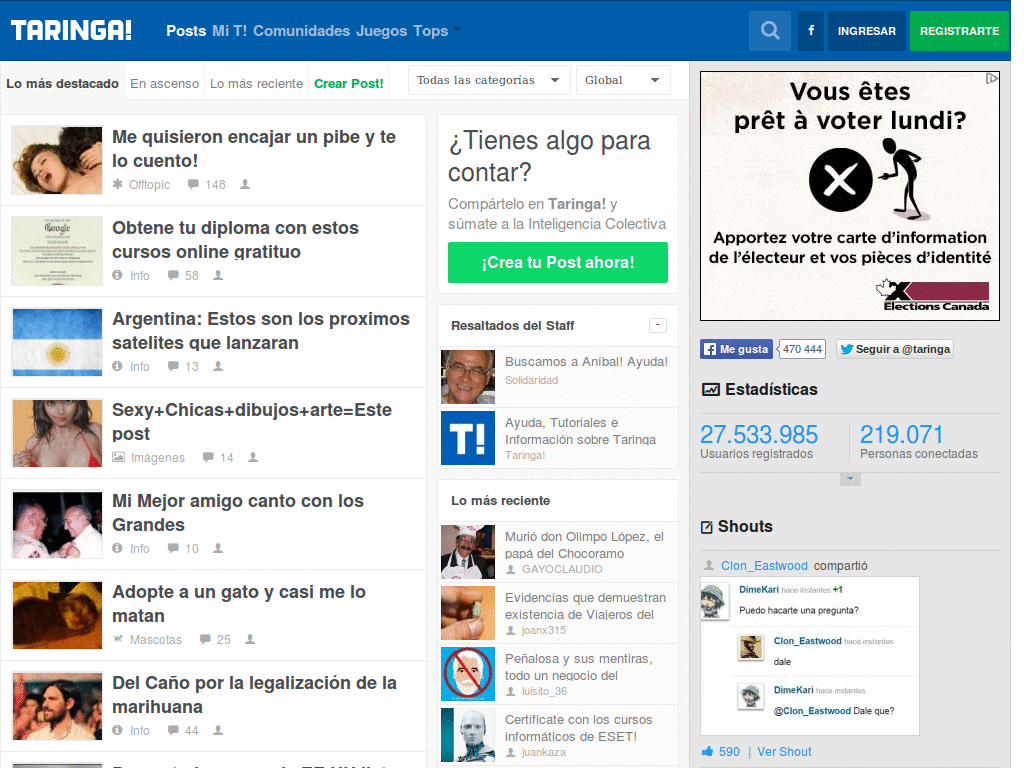Click the Facebook login icon in header
1024x768 pixels.
tap(810, 31)
